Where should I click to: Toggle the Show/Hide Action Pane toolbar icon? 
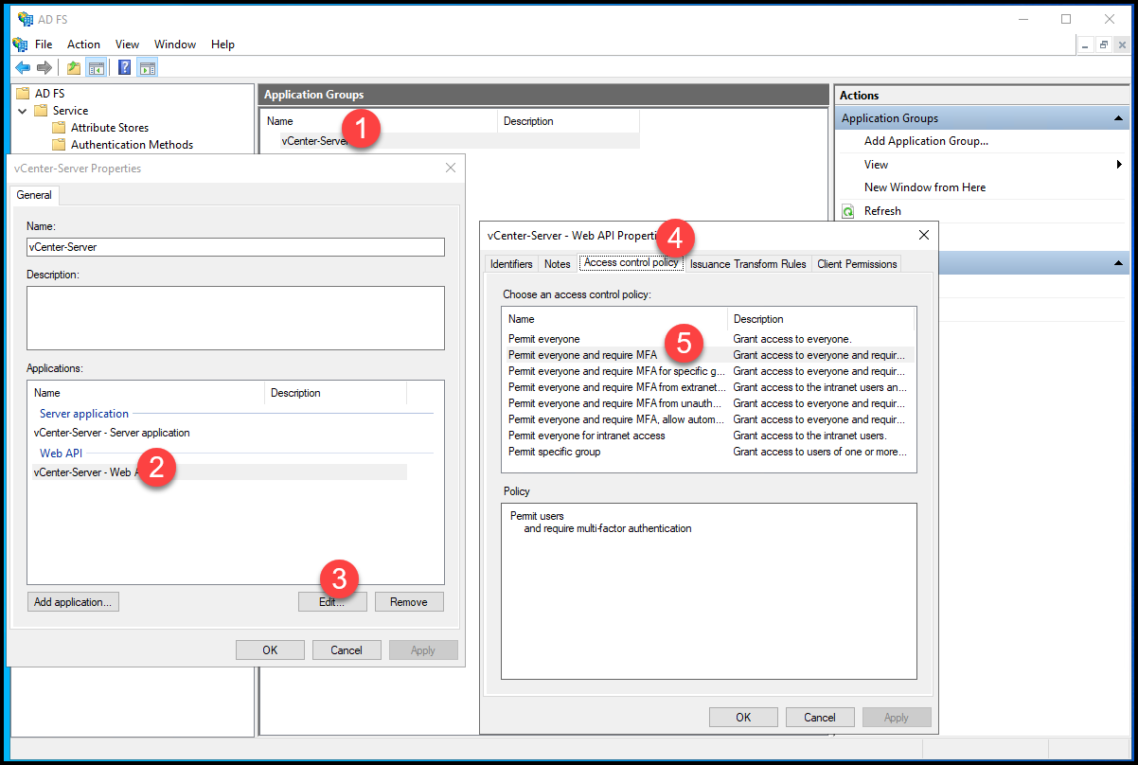coord(146,67)
